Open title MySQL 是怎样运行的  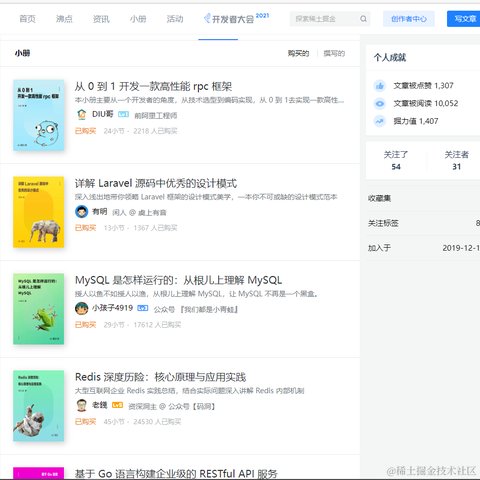click(x=178, y=280)
